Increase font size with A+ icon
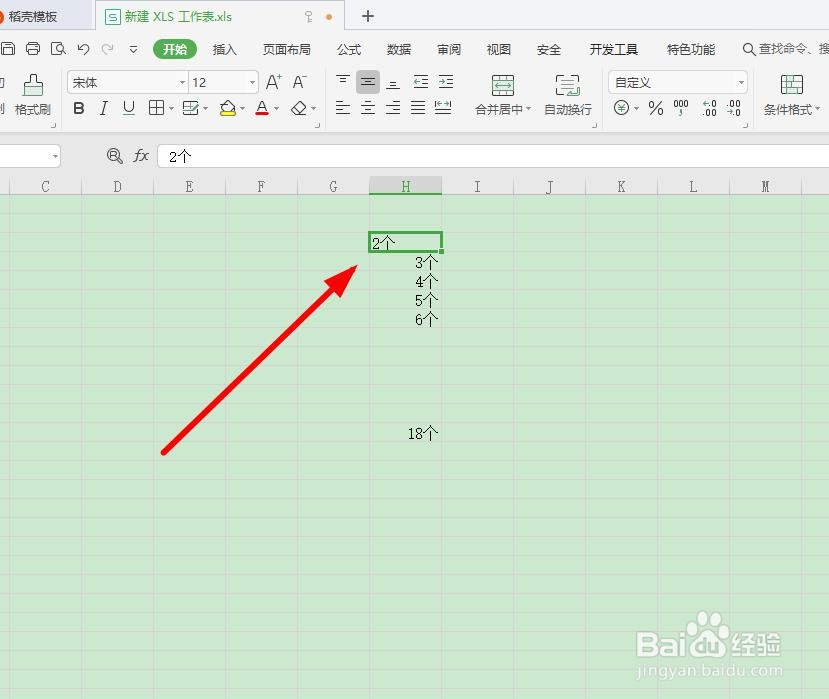Image resolution: width=829 pixels, height=699 pixels. coord(273,82)
